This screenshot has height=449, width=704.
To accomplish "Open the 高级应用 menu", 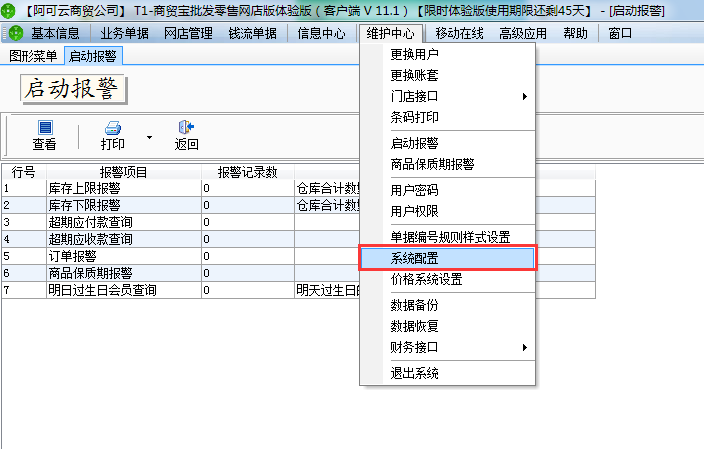I will [523, 33].
